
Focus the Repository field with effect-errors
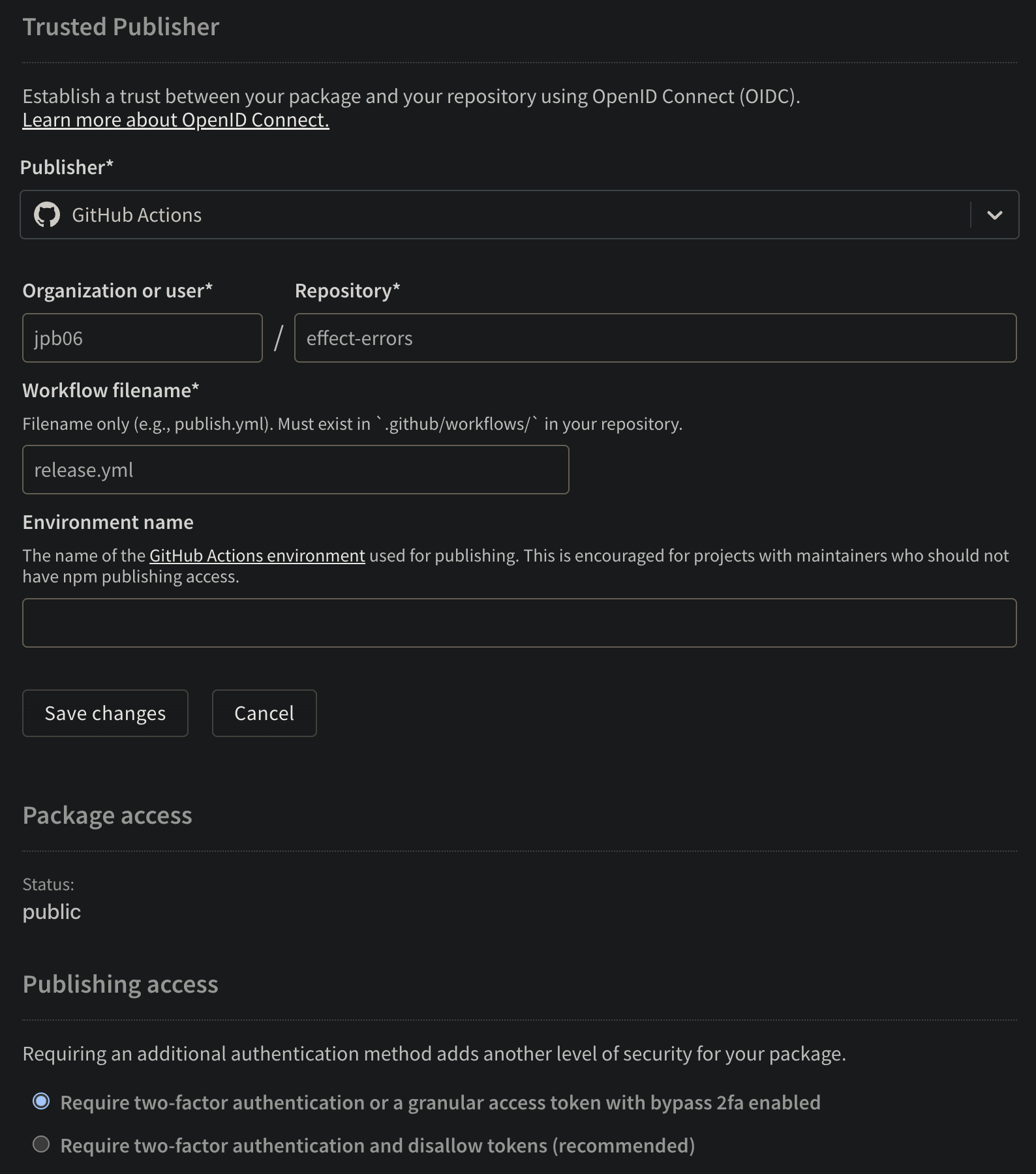tap(655, 338)
